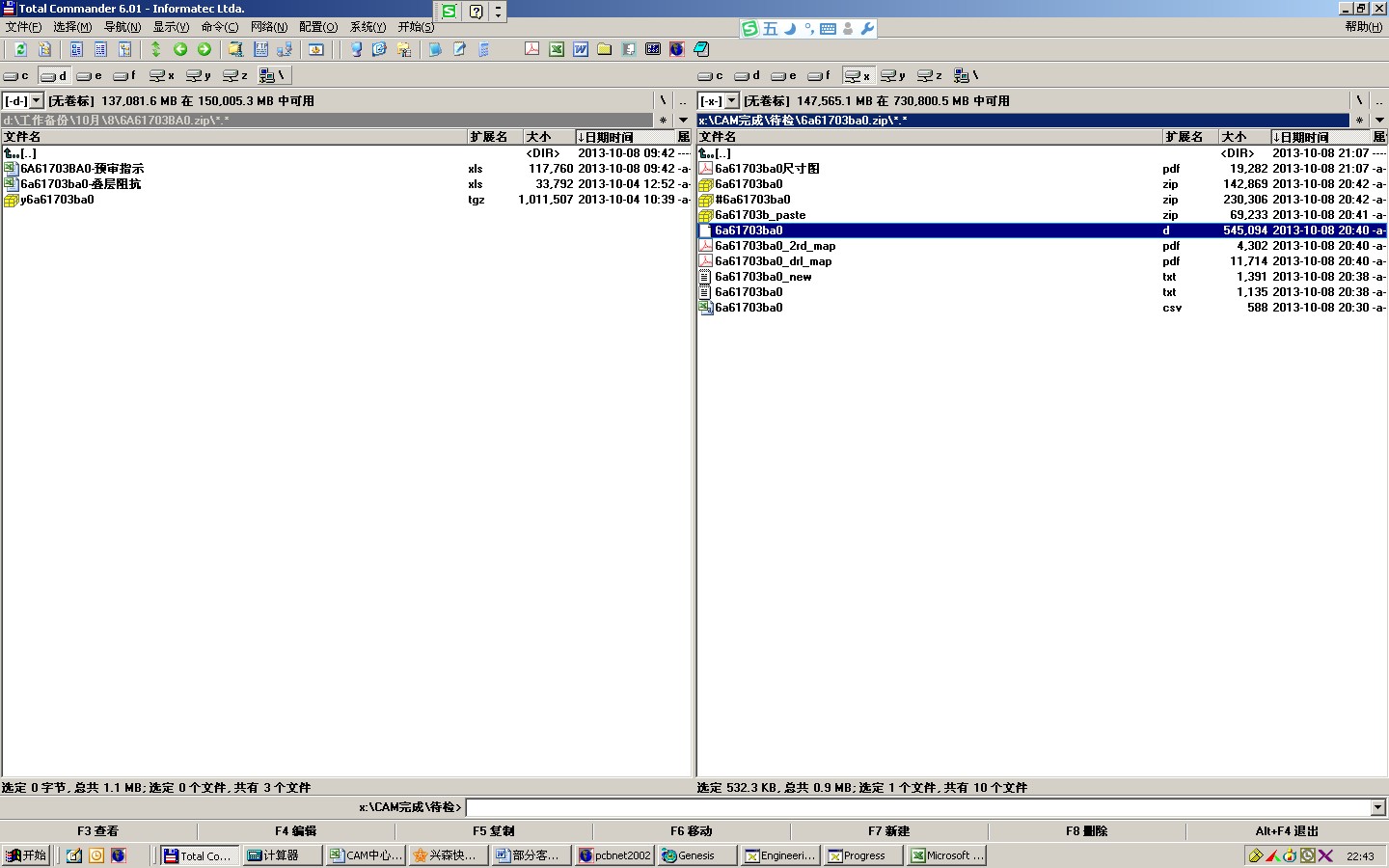Click the command line input field
The width and height of the screenshot is (1389, 868).
917,807
